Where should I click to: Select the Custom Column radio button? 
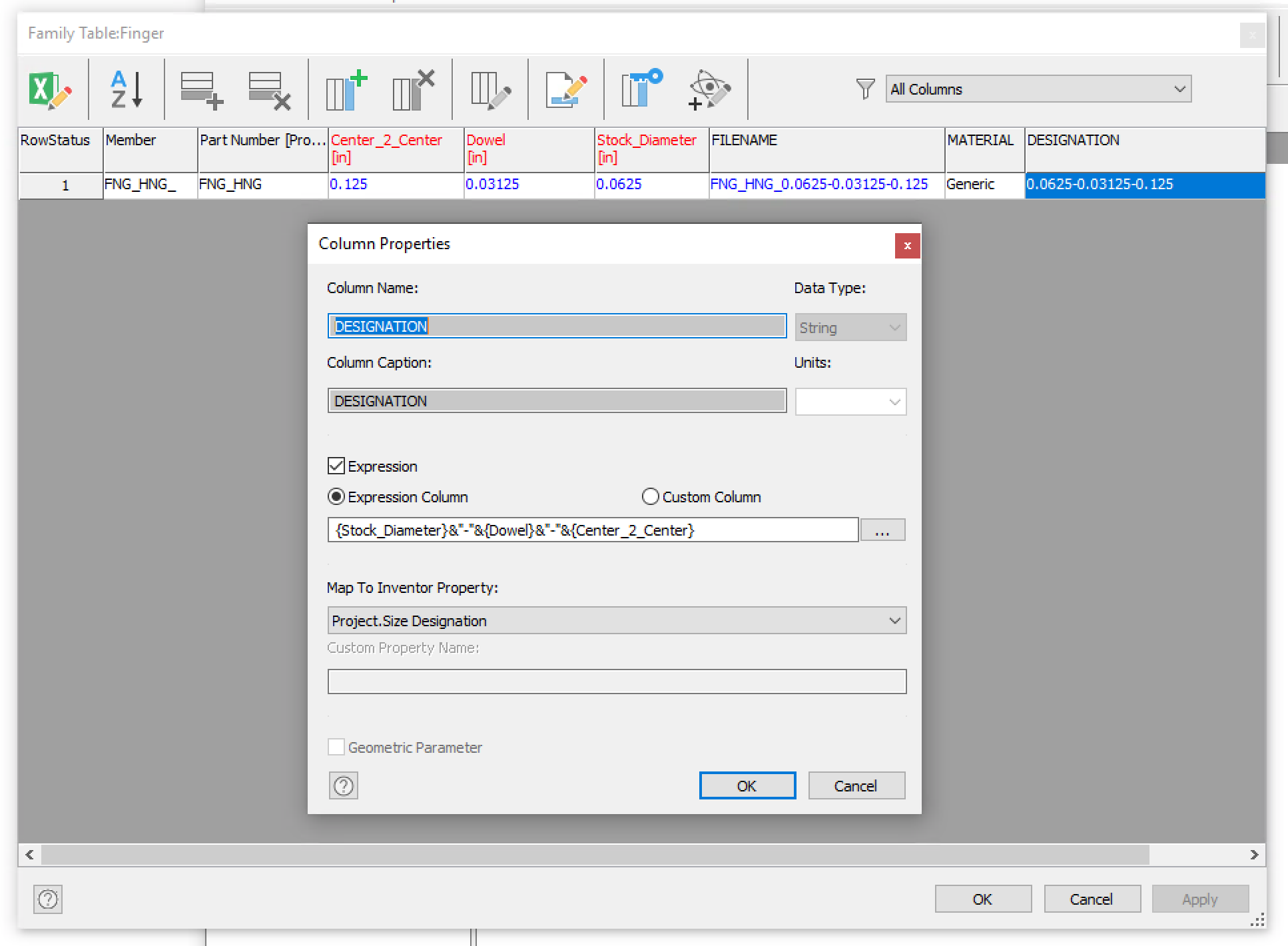pyautogui.click(x=650, y=496)
